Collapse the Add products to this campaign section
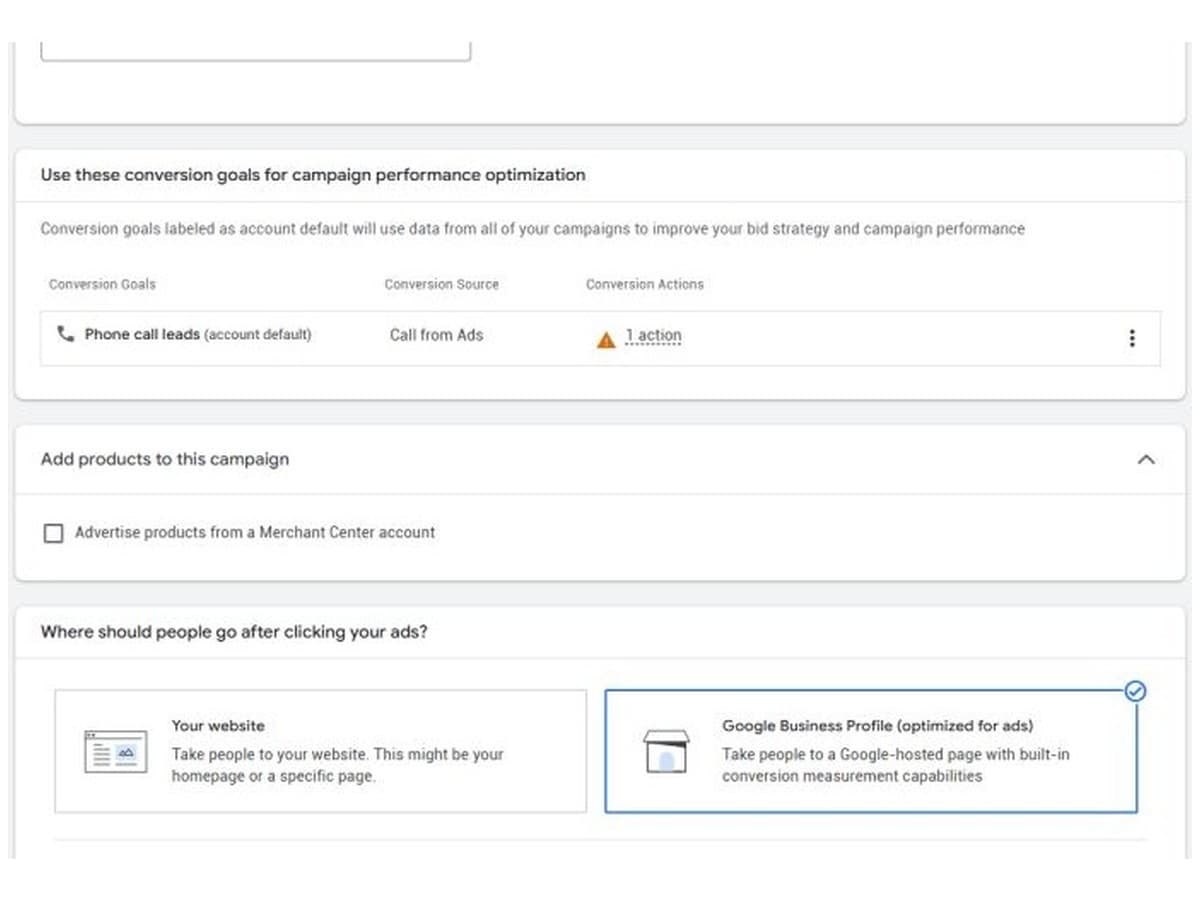This screenshot has height=900, width=1200. 1146,460
